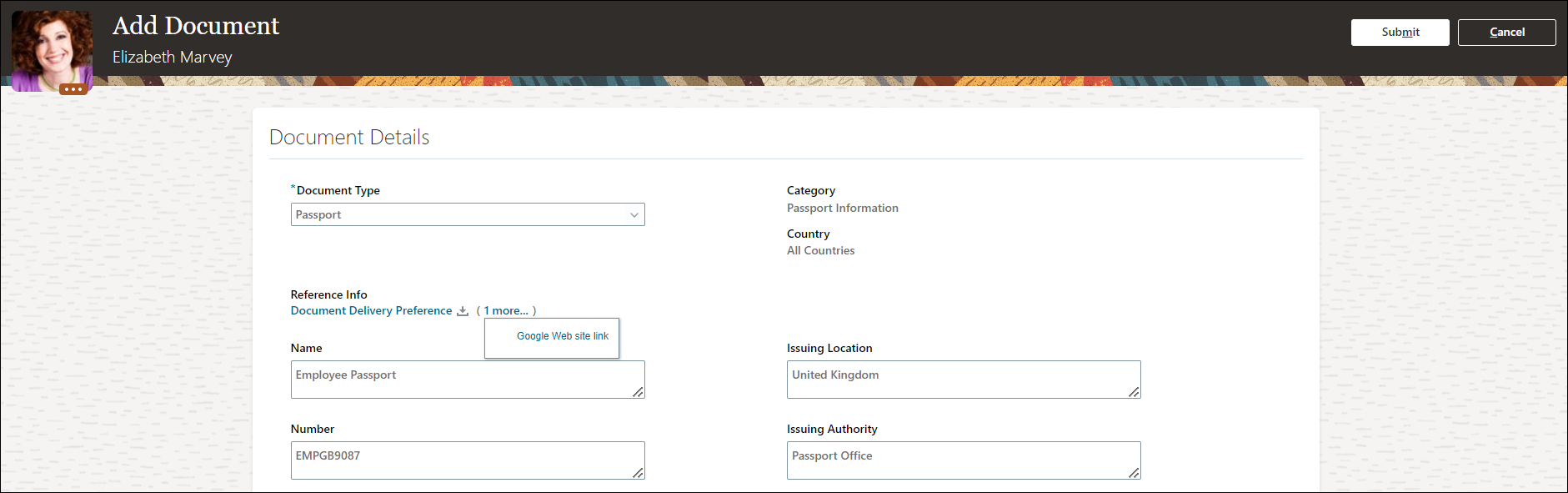This screenshot has height=493, width=1568.
Task: Click Elizabeth Marvey's profile photo
Action: 52,48
